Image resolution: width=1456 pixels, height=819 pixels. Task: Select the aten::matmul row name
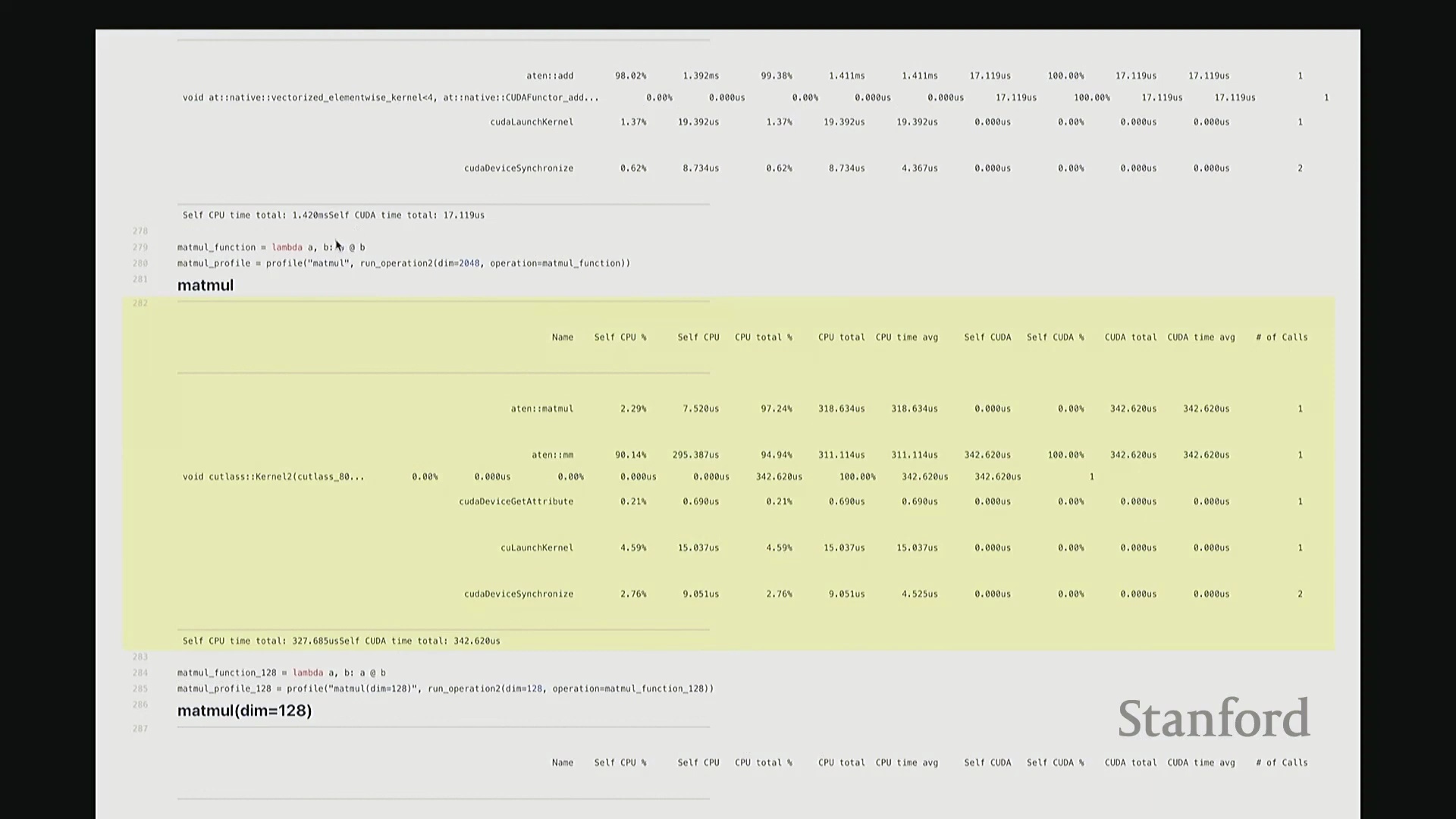(541, 409)
